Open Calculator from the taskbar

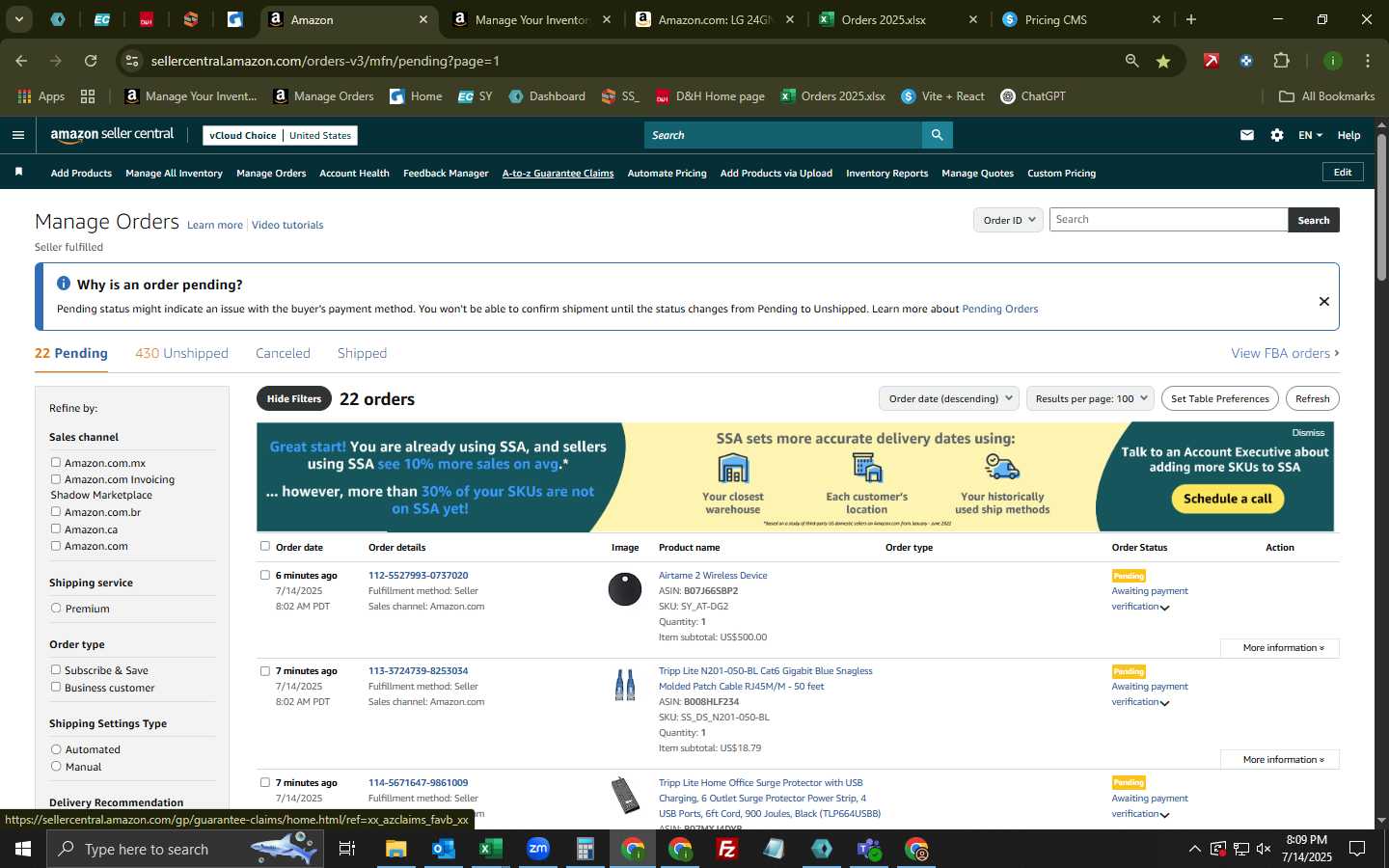pyautogui.click(x=585, y=849)
